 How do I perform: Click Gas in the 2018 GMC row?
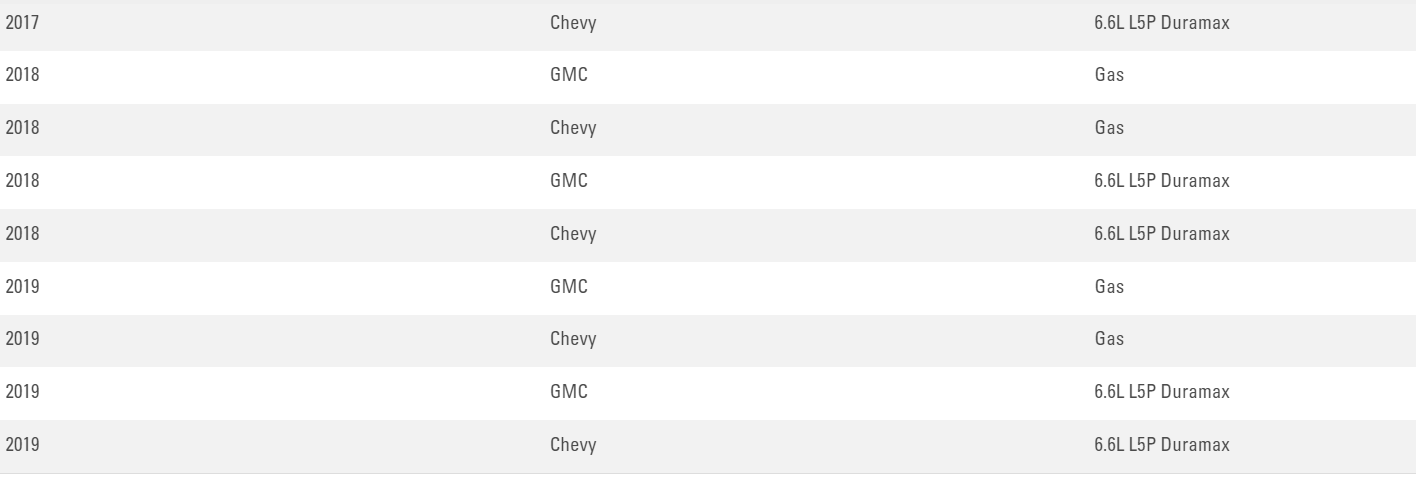click(x=1109, y=75)
